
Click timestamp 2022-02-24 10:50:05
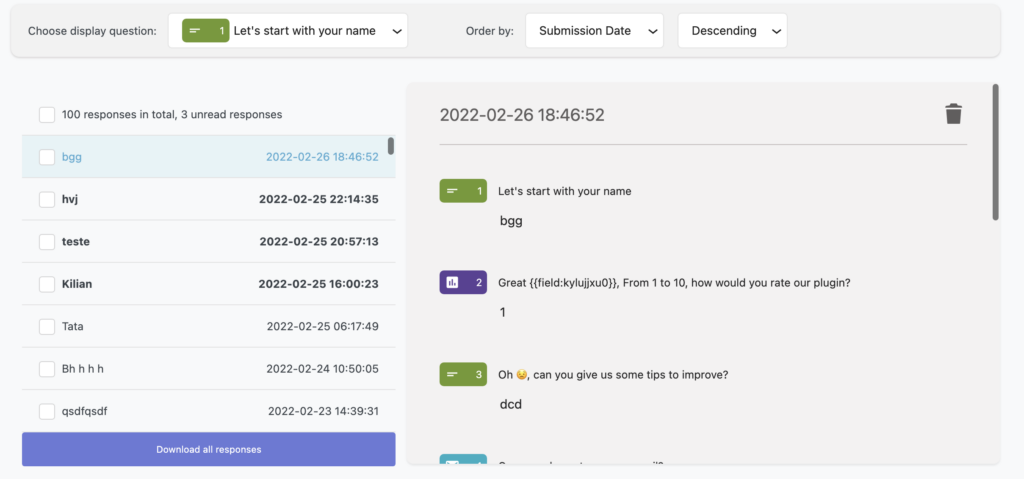323,369
